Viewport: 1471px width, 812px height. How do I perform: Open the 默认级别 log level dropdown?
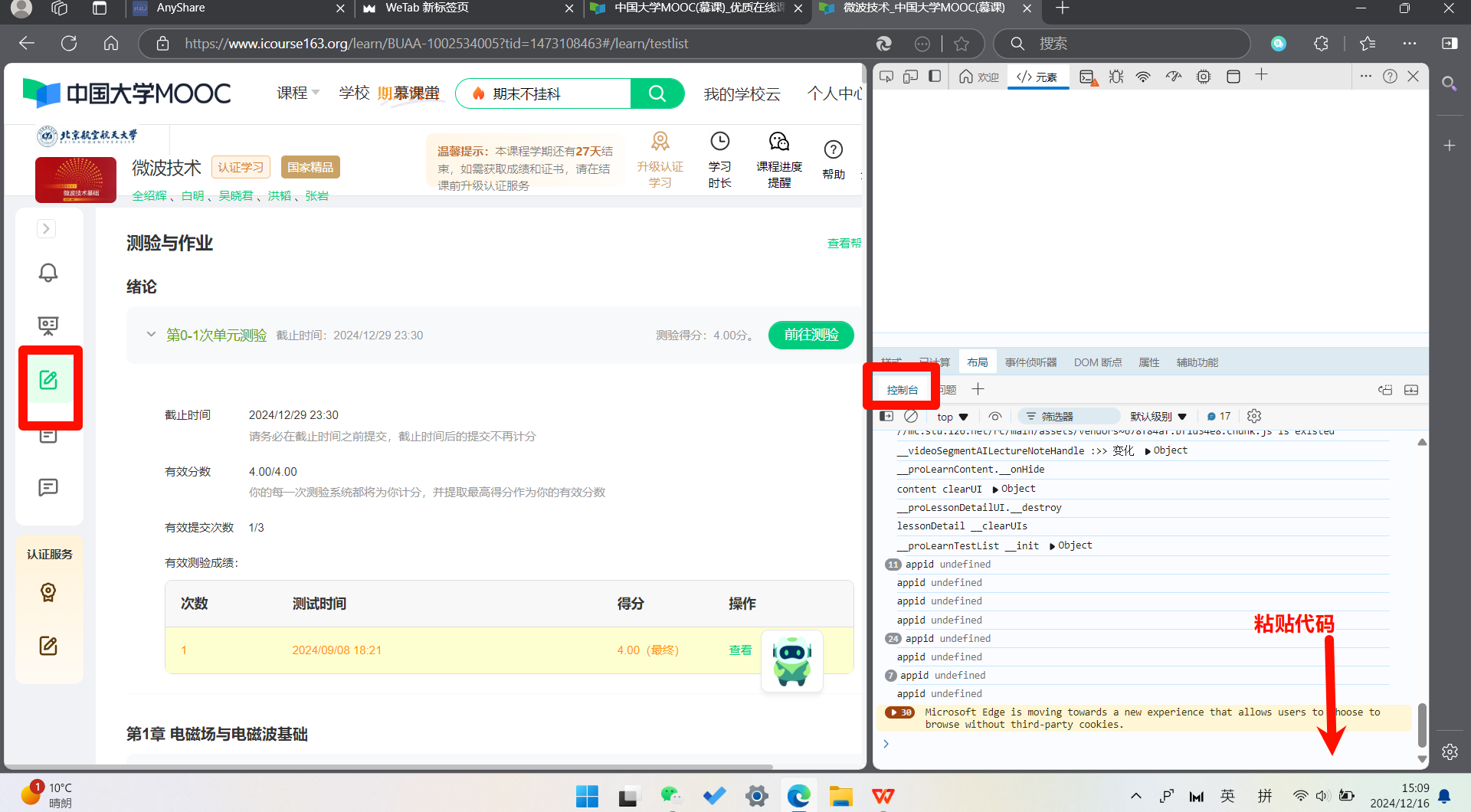pyautogui.click(x=1158, y=417)
